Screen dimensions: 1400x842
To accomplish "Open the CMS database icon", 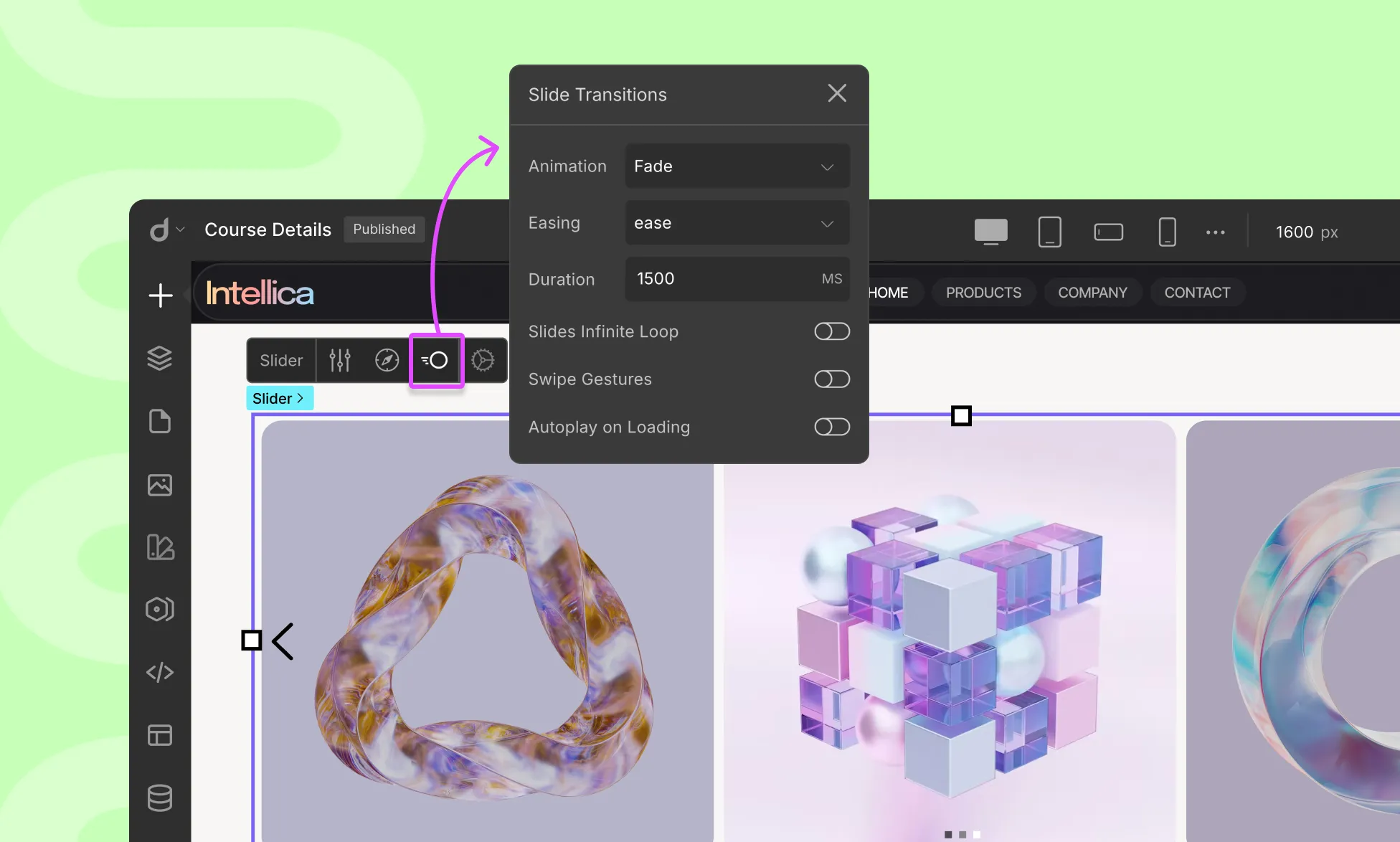I will pyautogui.click(x=160, y=798).
